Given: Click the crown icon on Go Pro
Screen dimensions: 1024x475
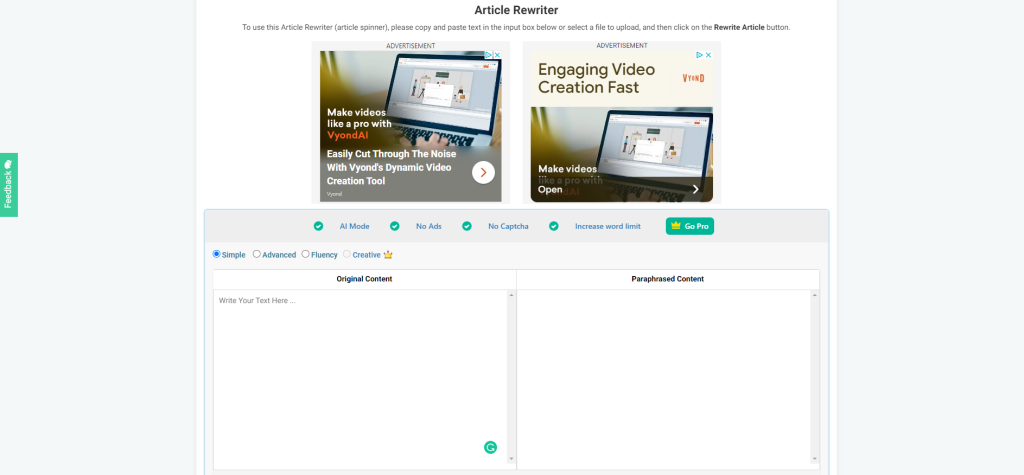Looking at the screenshot, I should pos(676,226).
